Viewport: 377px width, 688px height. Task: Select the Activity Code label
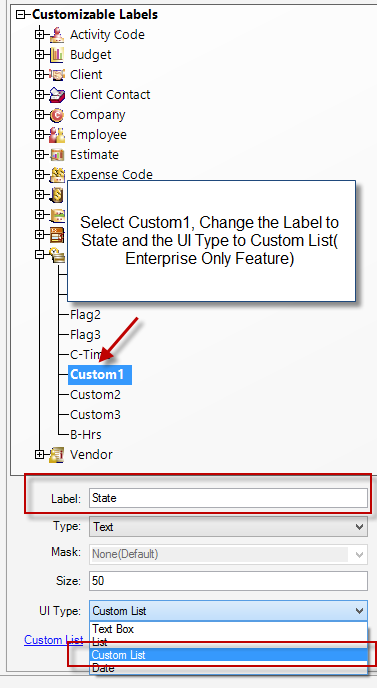107,35
